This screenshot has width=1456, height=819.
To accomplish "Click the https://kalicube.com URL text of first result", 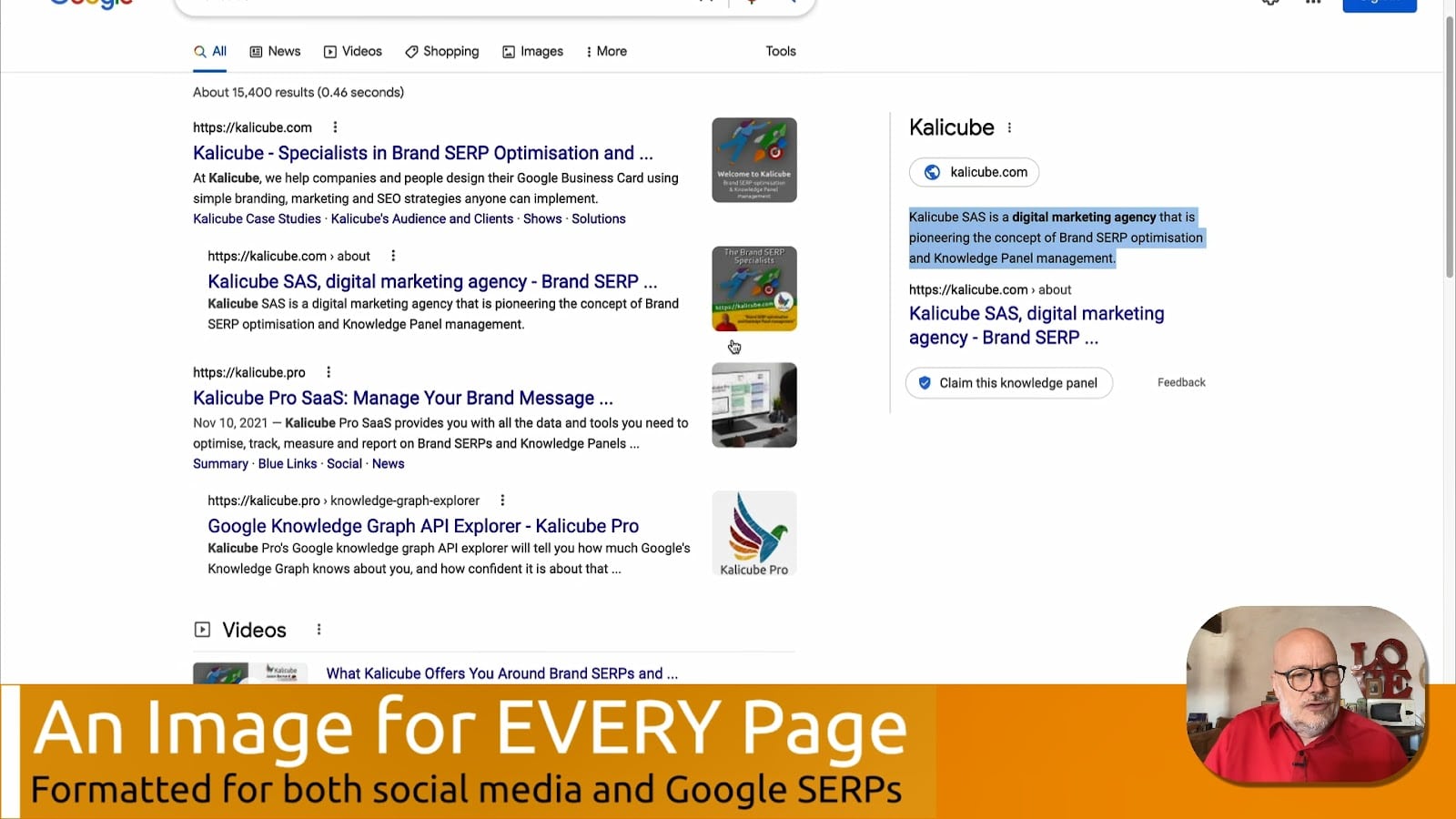I will click(x=252, y=128).
